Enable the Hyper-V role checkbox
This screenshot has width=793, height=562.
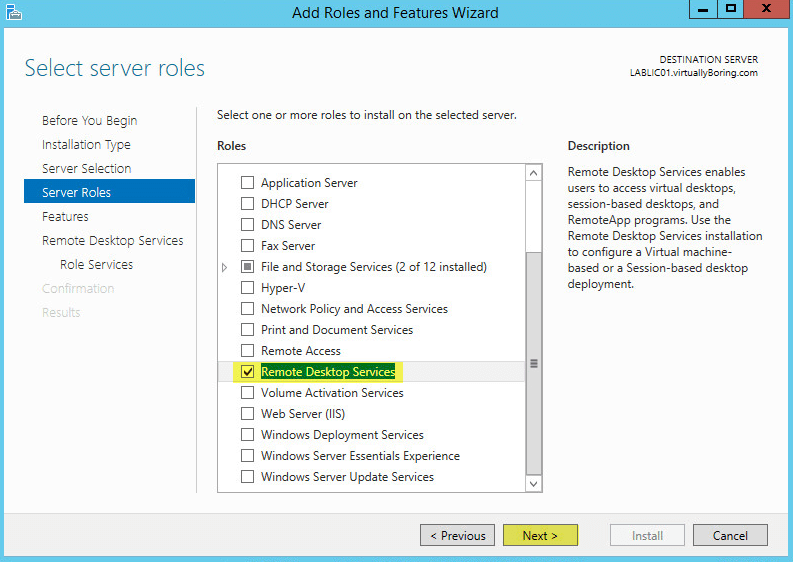[x=247, y=288]
